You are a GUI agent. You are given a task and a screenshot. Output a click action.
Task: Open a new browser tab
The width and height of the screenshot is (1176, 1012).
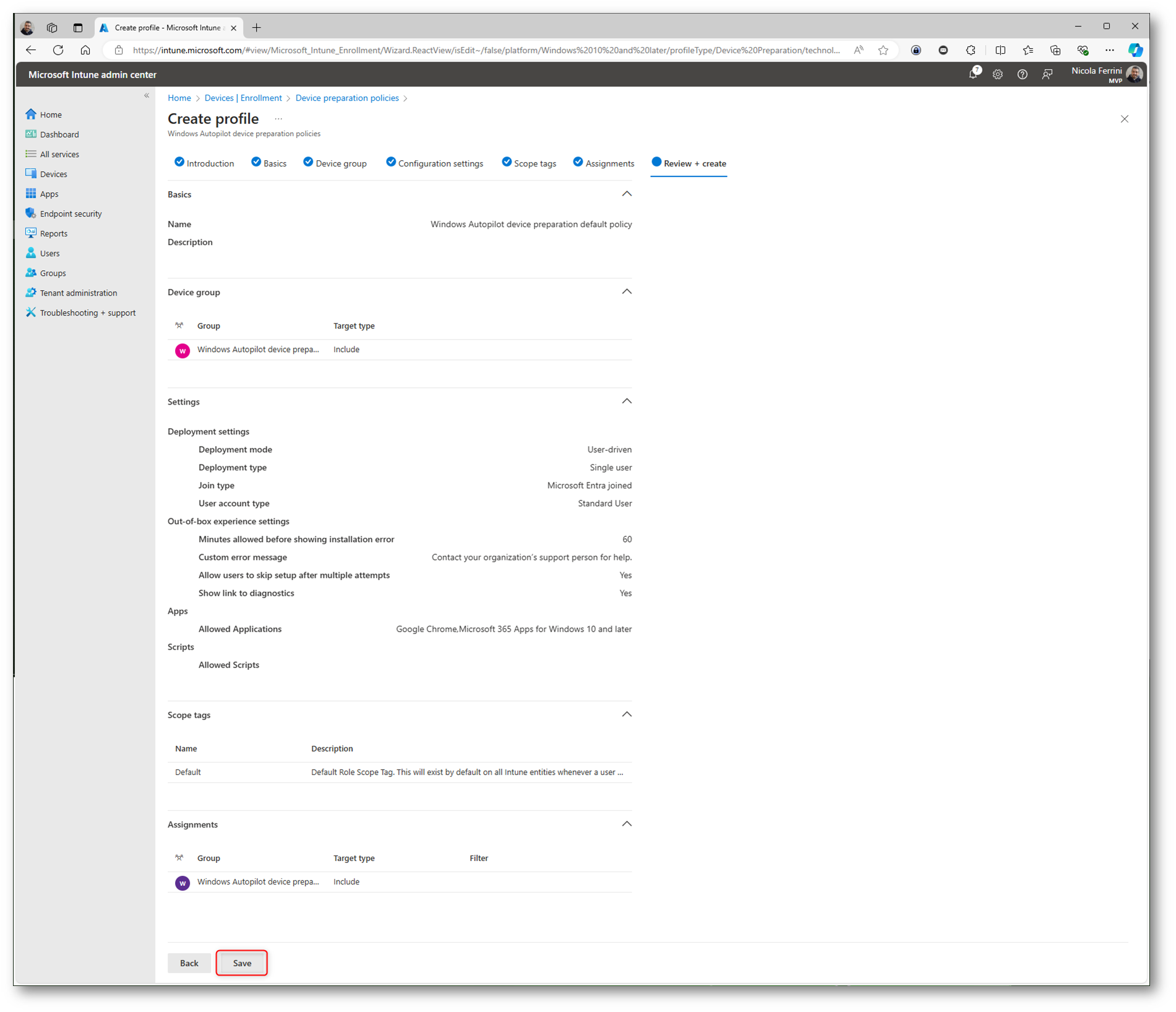pos(257,27)
